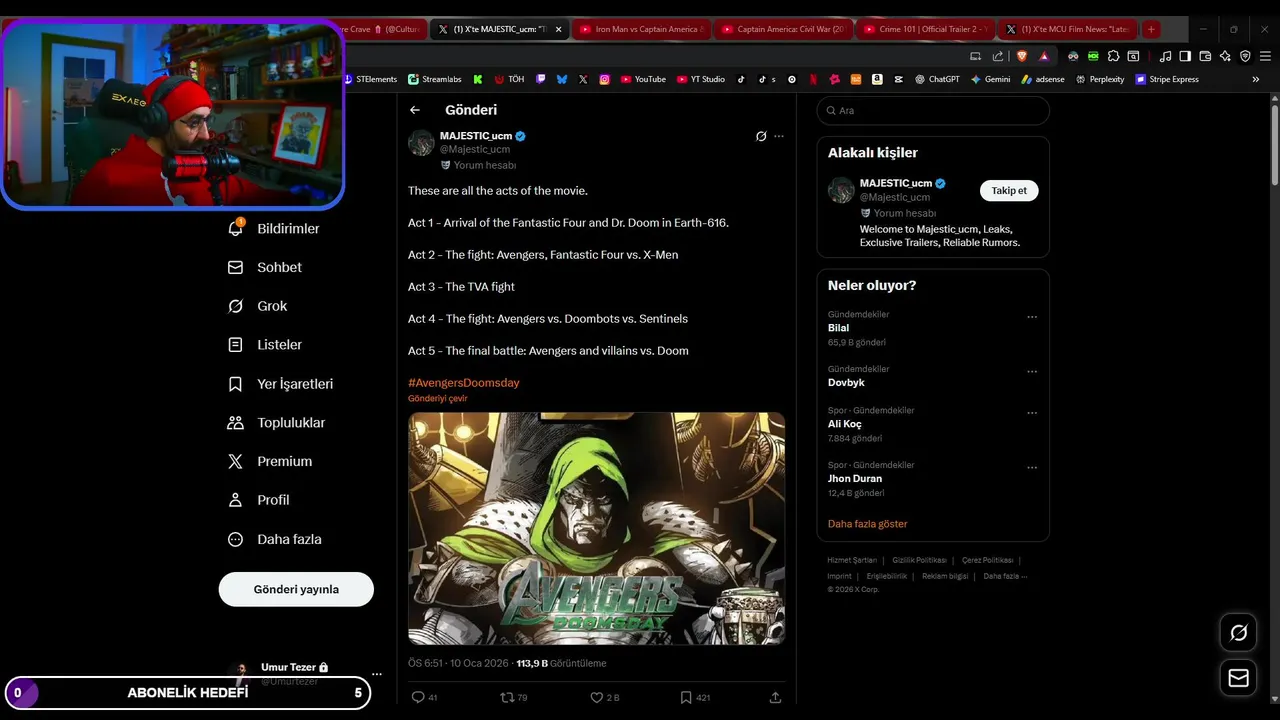Click Gönderiyi çevir translate link
Screen dimensions: 1280x720
437,398
